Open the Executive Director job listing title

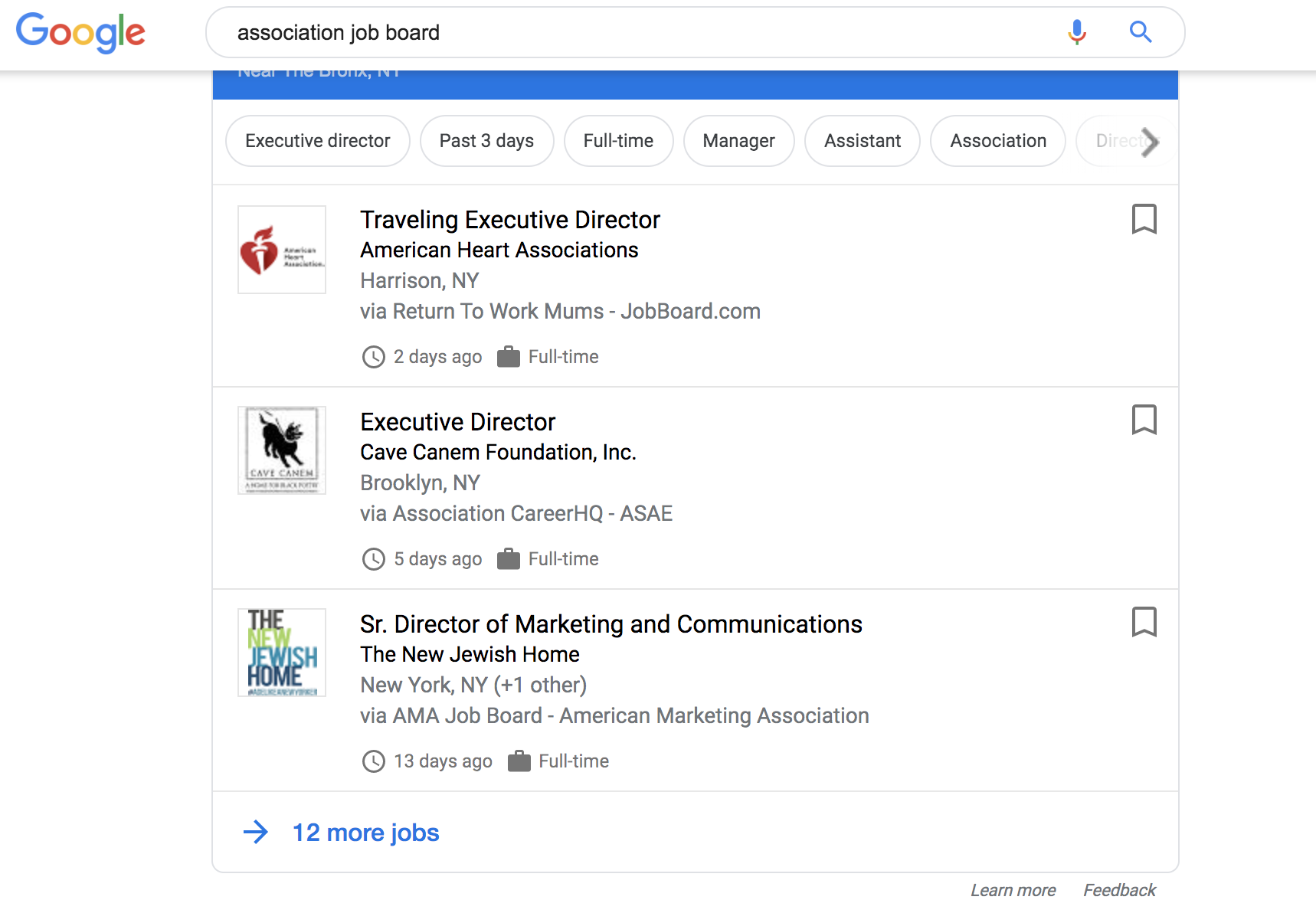tap(458, 422)
